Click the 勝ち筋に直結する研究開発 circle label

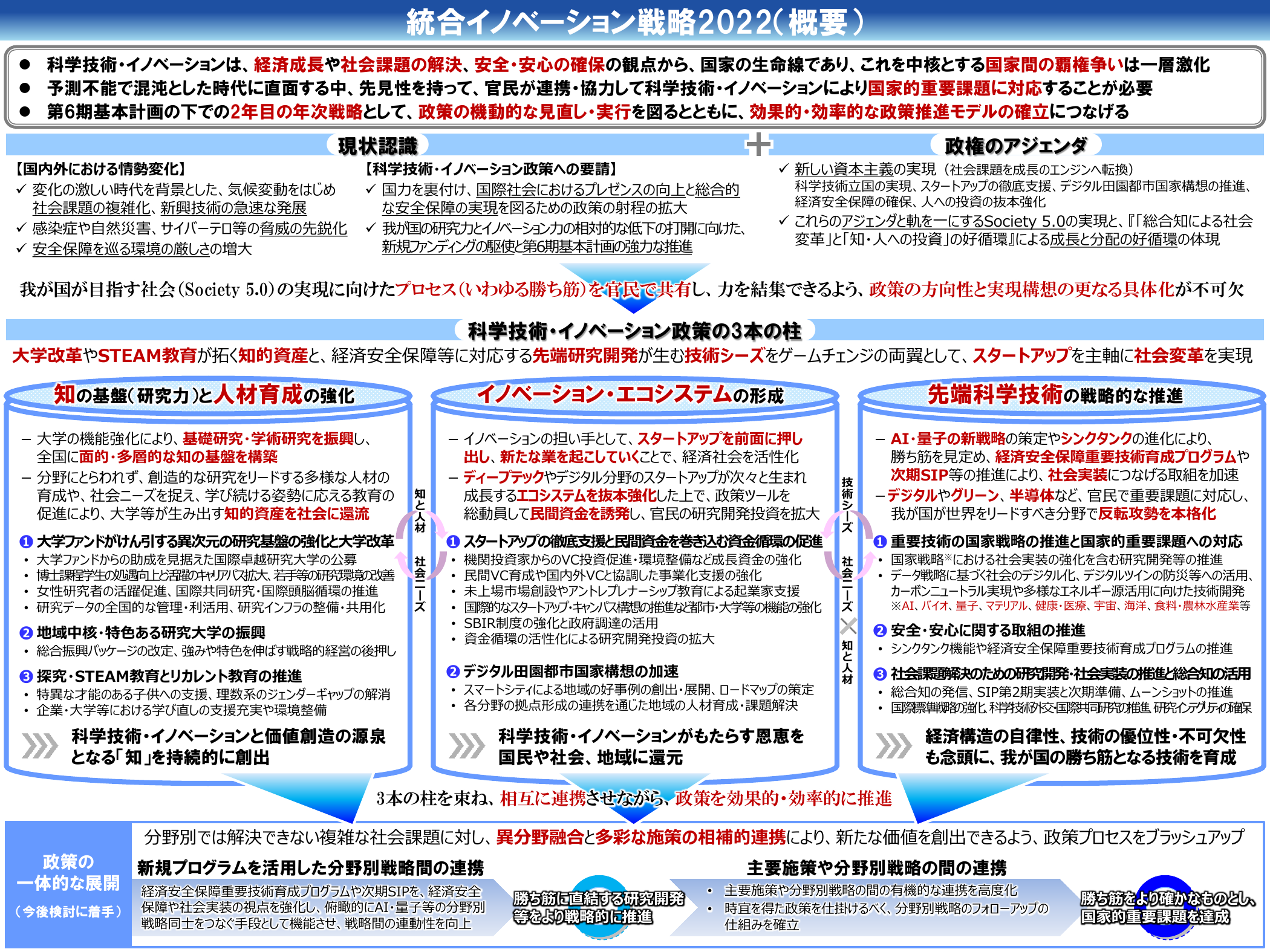(x=598, y=907)
